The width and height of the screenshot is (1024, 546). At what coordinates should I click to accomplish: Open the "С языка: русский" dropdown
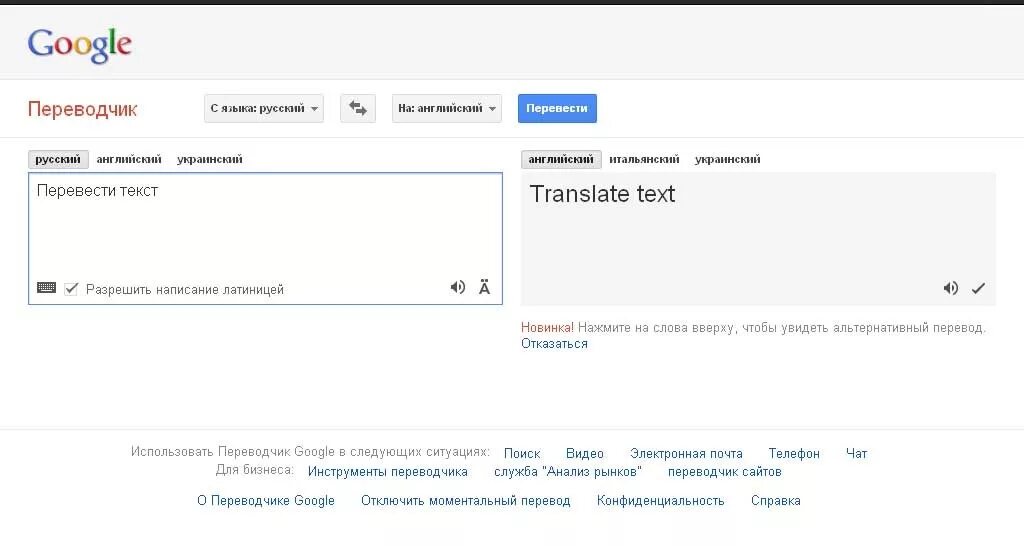tap(264, 108)
